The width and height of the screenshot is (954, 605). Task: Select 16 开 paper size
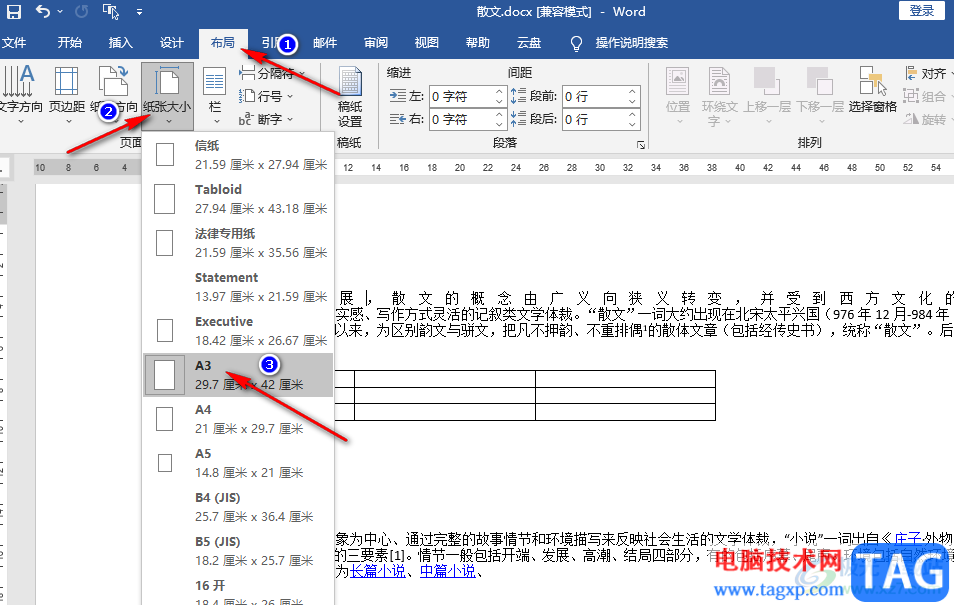point(238,590)
